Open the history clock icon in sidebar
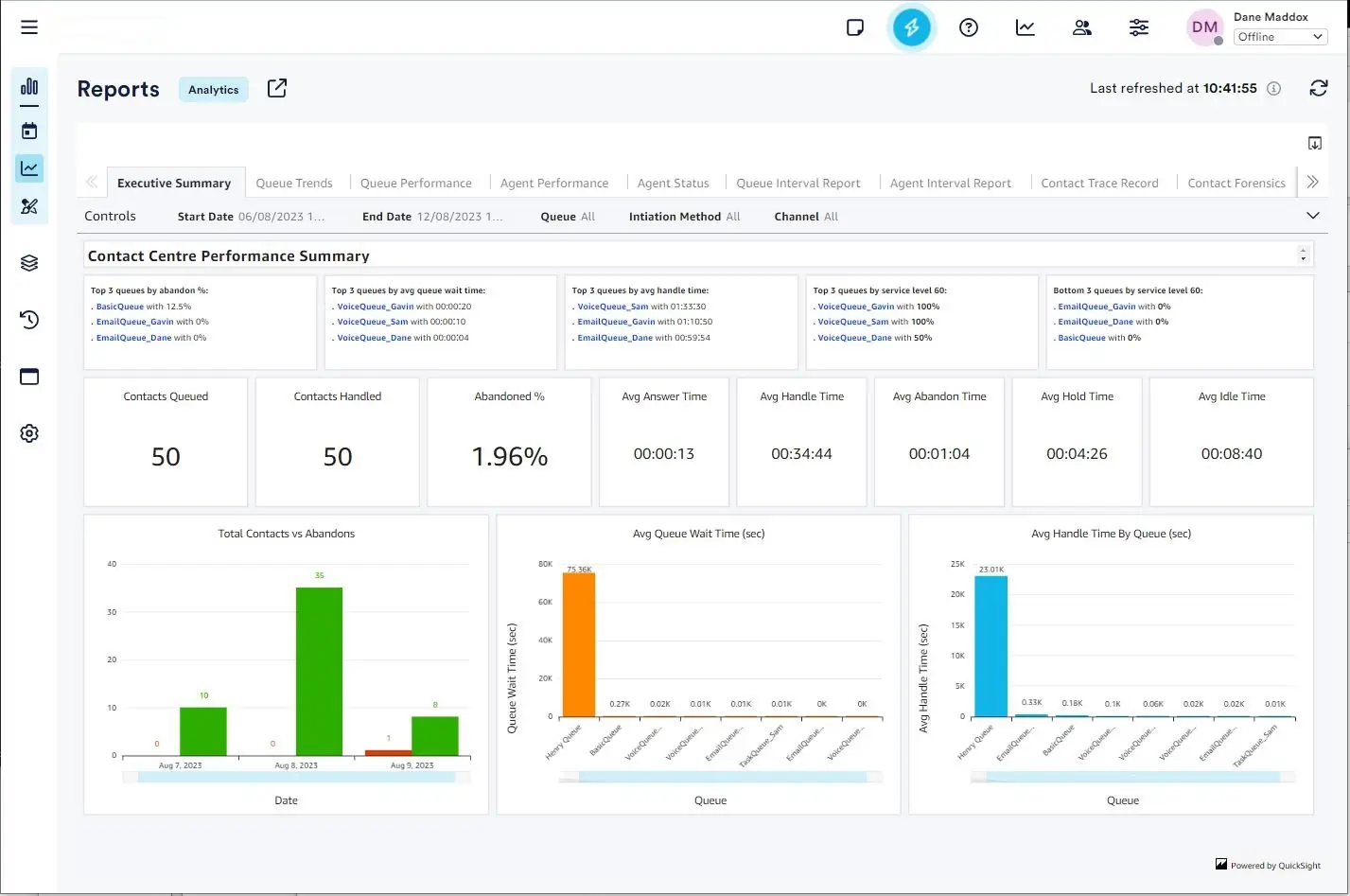 coord(29,320)
